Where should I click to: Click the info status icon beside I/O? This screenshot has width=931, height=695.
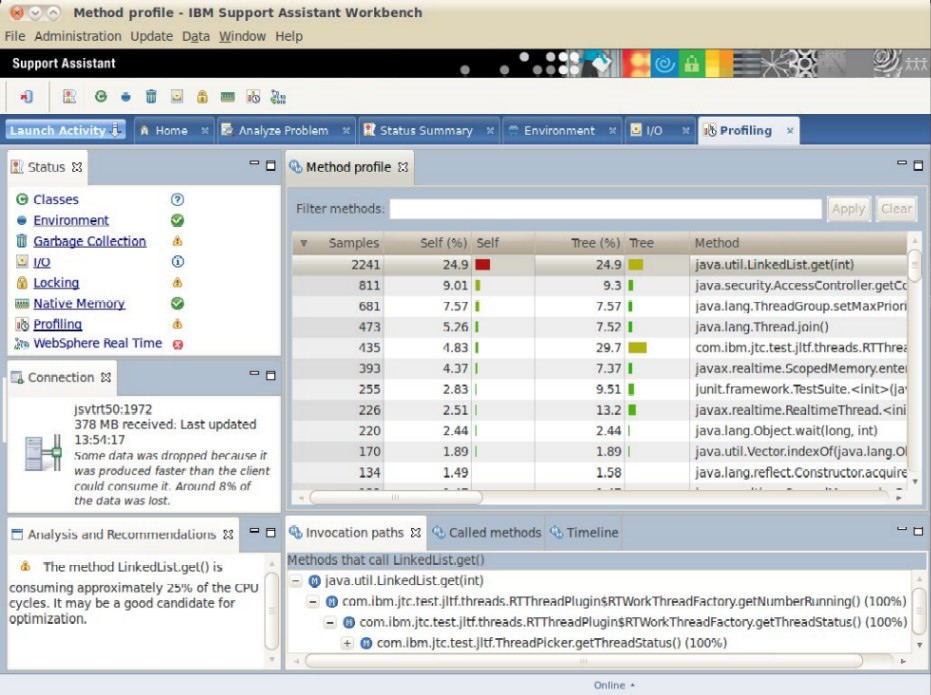[177, 262]
